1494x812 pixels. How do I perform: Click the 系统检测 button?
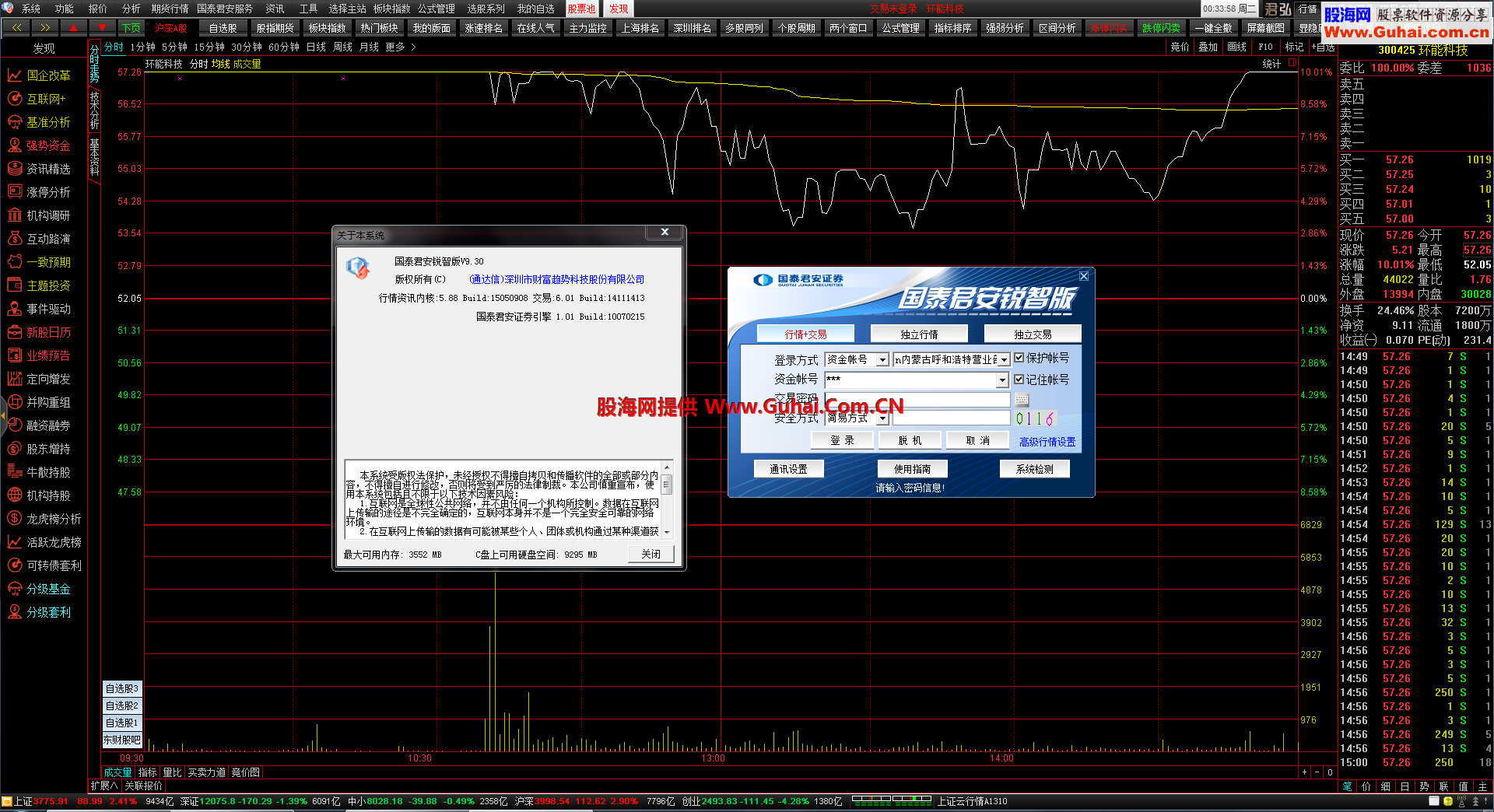pos(1035,468)
